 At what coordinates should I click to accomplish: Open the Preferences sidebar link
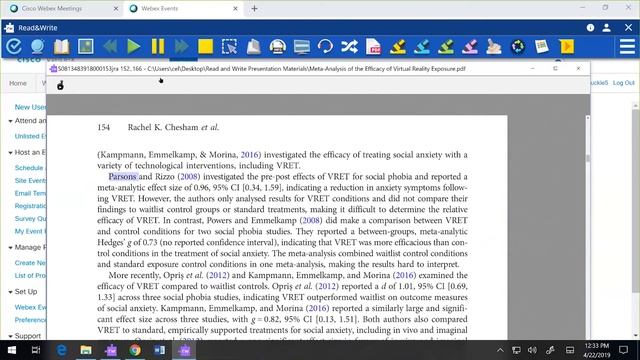[30, 320]
